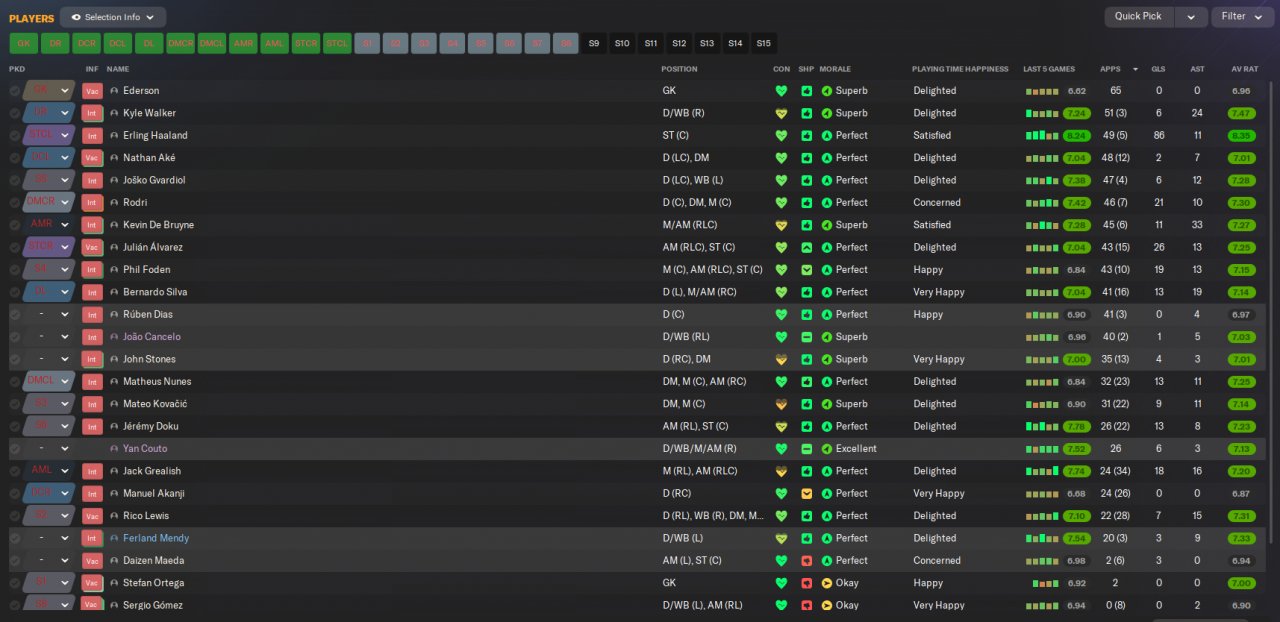The width and height of the screenshot is (1280, 622).
Task: Sort by the AV RAT column header
Action: 1244,69
